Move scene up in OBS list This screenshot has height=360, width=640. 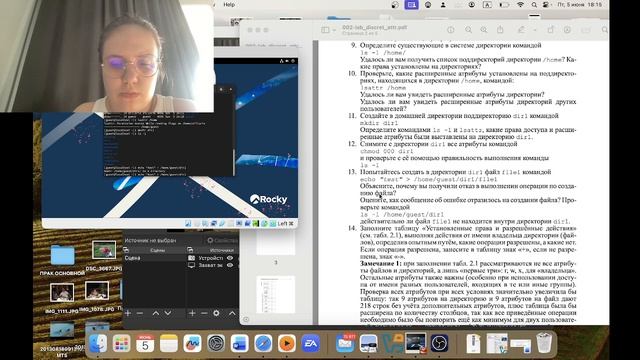156,313
